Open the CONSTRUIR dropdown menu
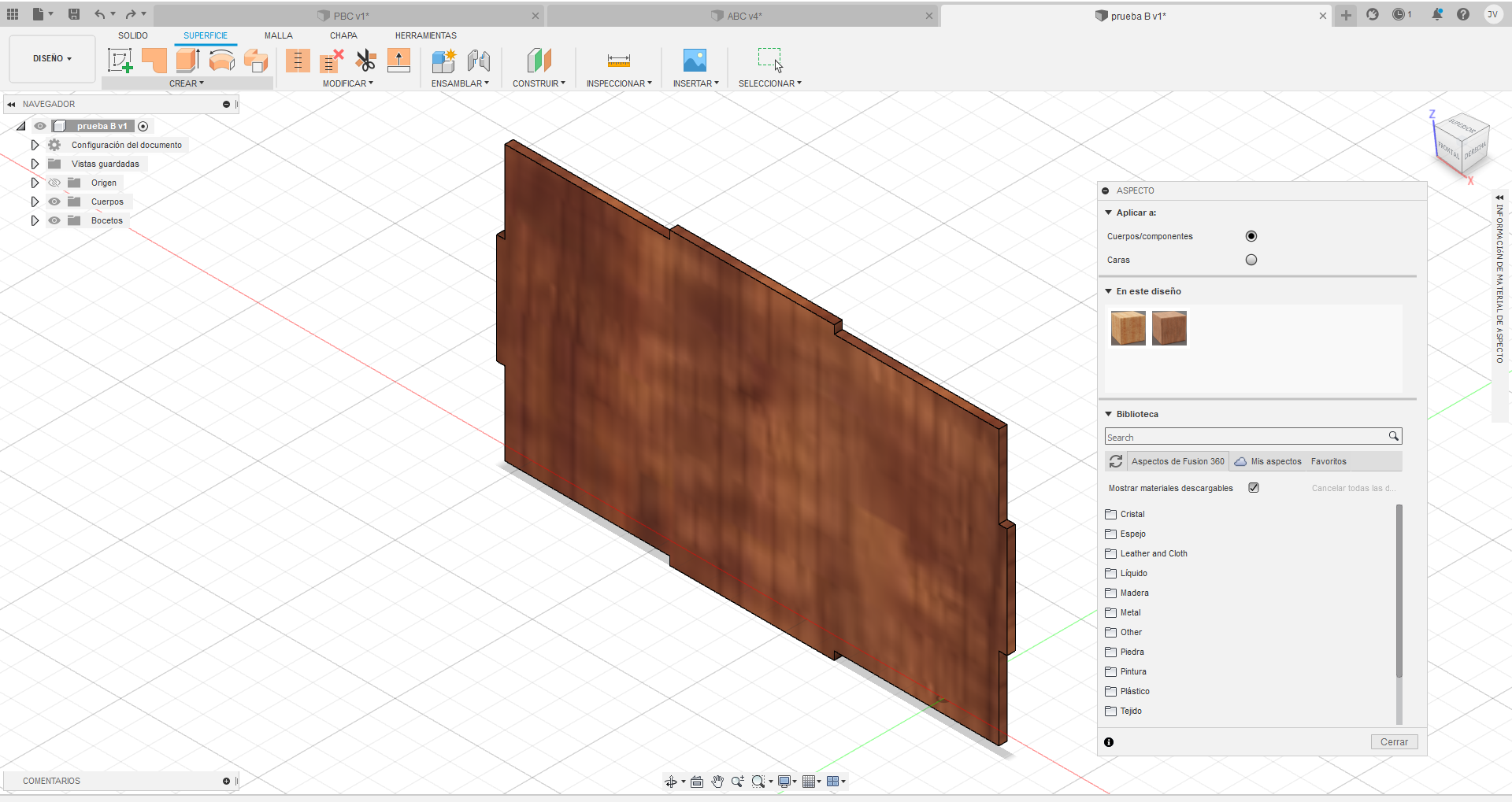Screen dimensions: 1512x802 (539, 83)
